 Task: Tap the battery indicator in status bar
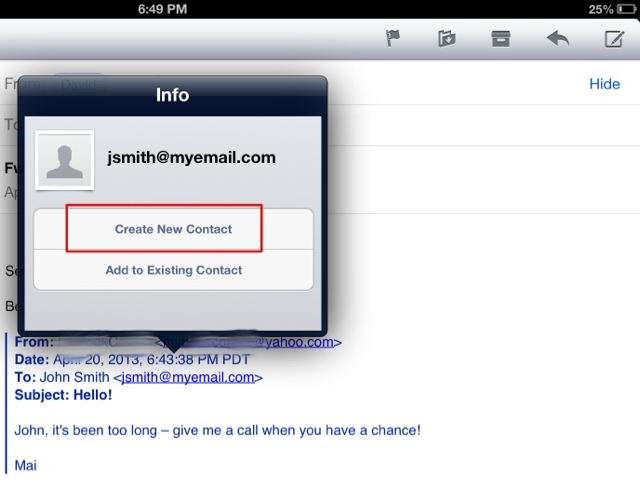(x=626, y=9)
